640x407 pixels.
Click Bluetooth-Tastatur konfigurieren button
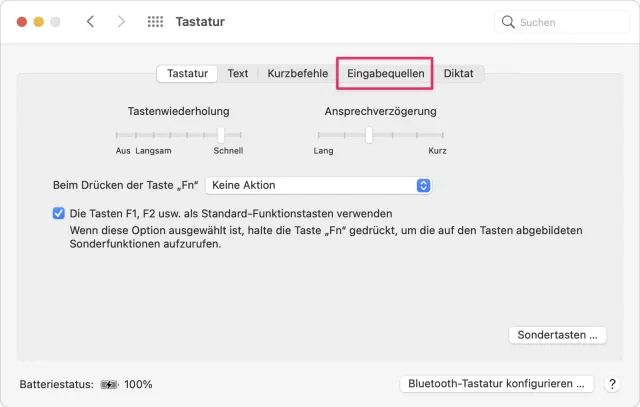[496, 384]
